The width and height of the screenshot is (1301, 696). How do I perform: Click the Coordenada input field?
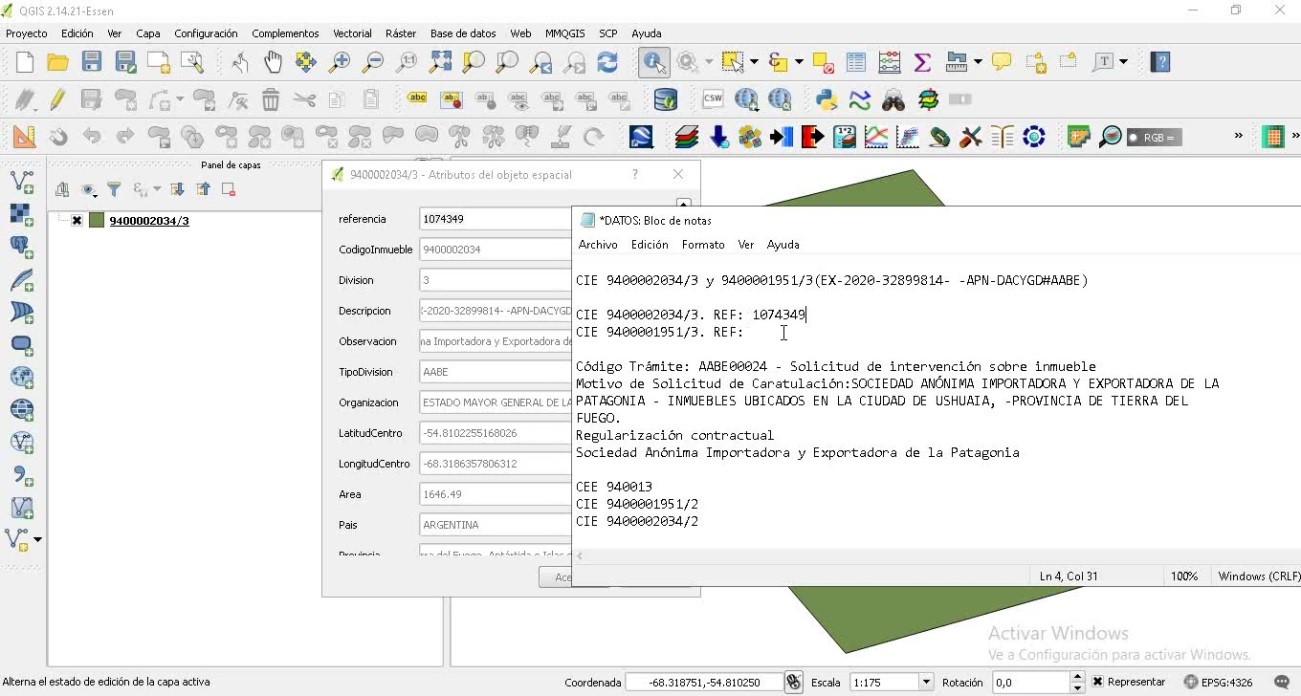tap(704, 682)
